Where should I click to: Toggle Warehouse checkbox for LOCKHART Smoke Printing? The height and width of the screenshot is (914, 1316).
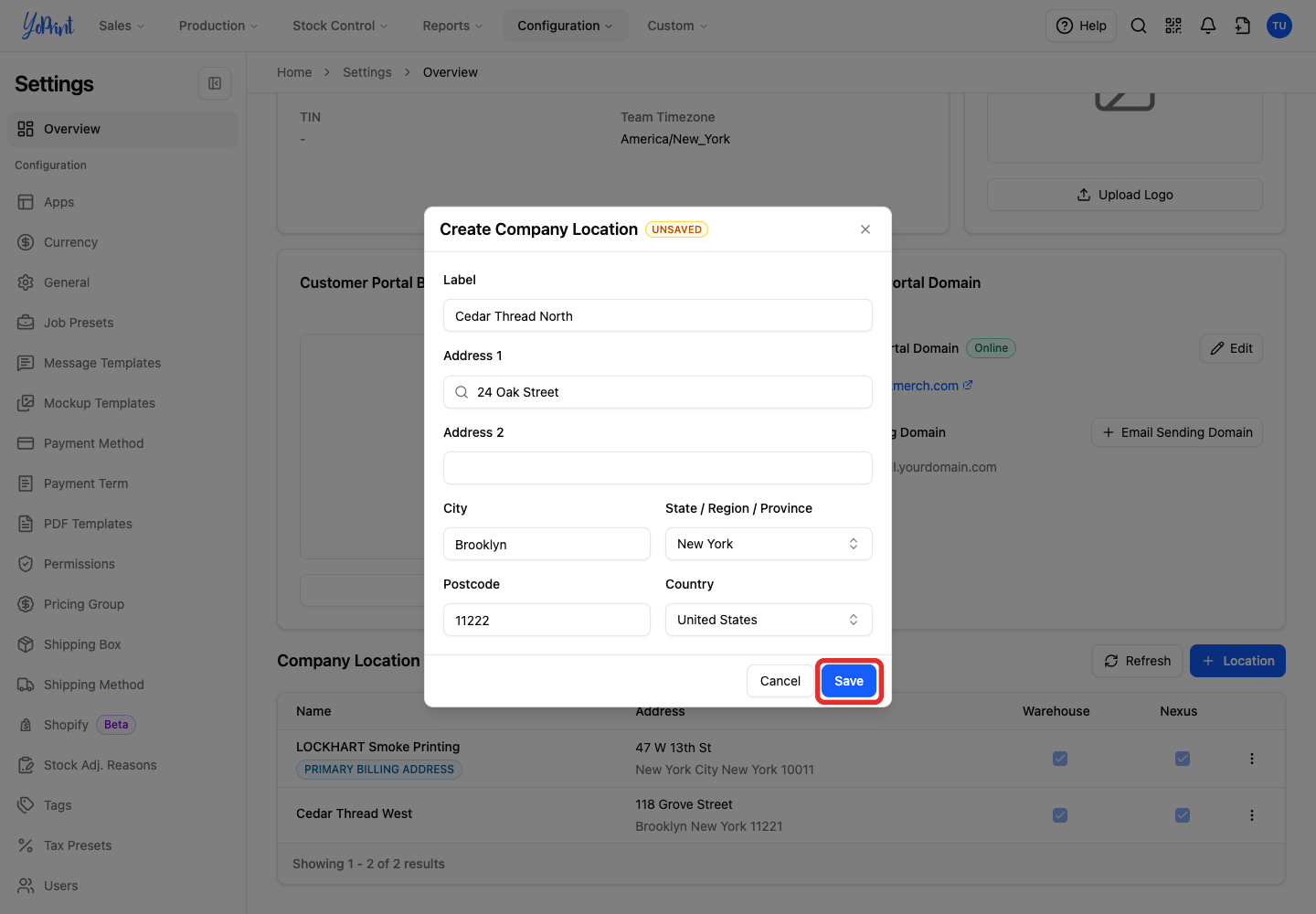tap(1060, 759)
